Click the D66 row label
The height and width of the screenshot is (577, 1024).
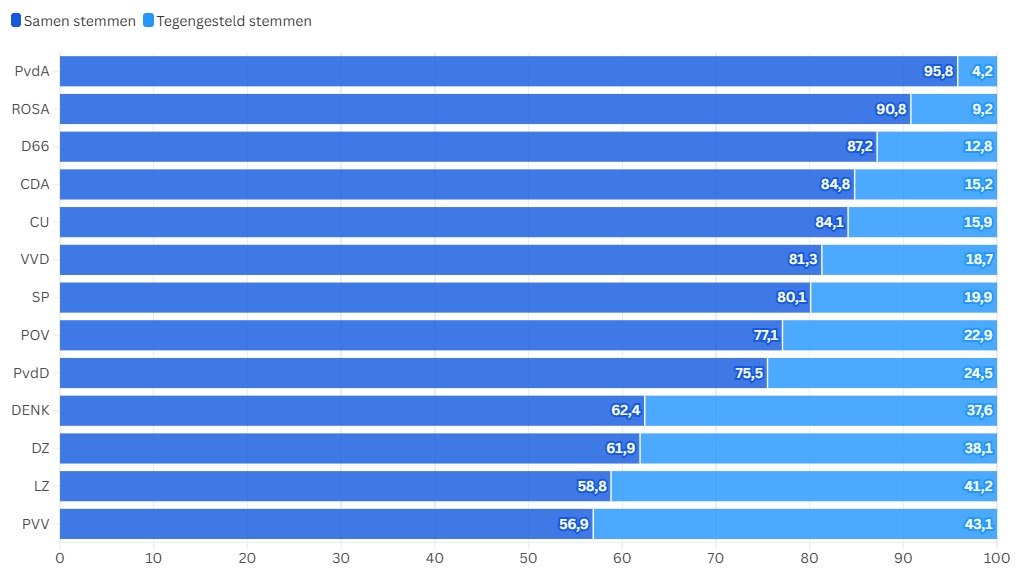point(35,147)
